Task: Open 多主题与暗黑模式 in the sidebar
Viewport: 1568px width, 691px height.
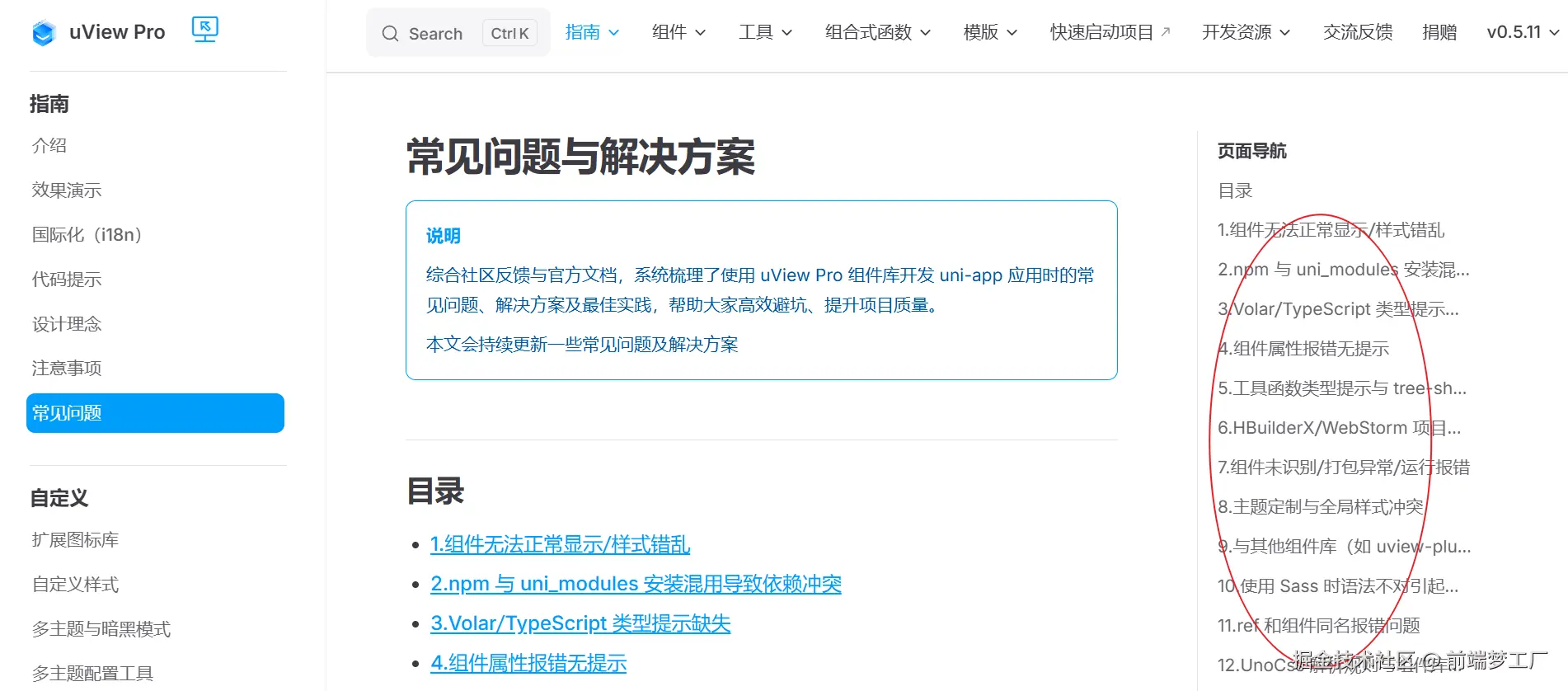Action: (101, 628)
